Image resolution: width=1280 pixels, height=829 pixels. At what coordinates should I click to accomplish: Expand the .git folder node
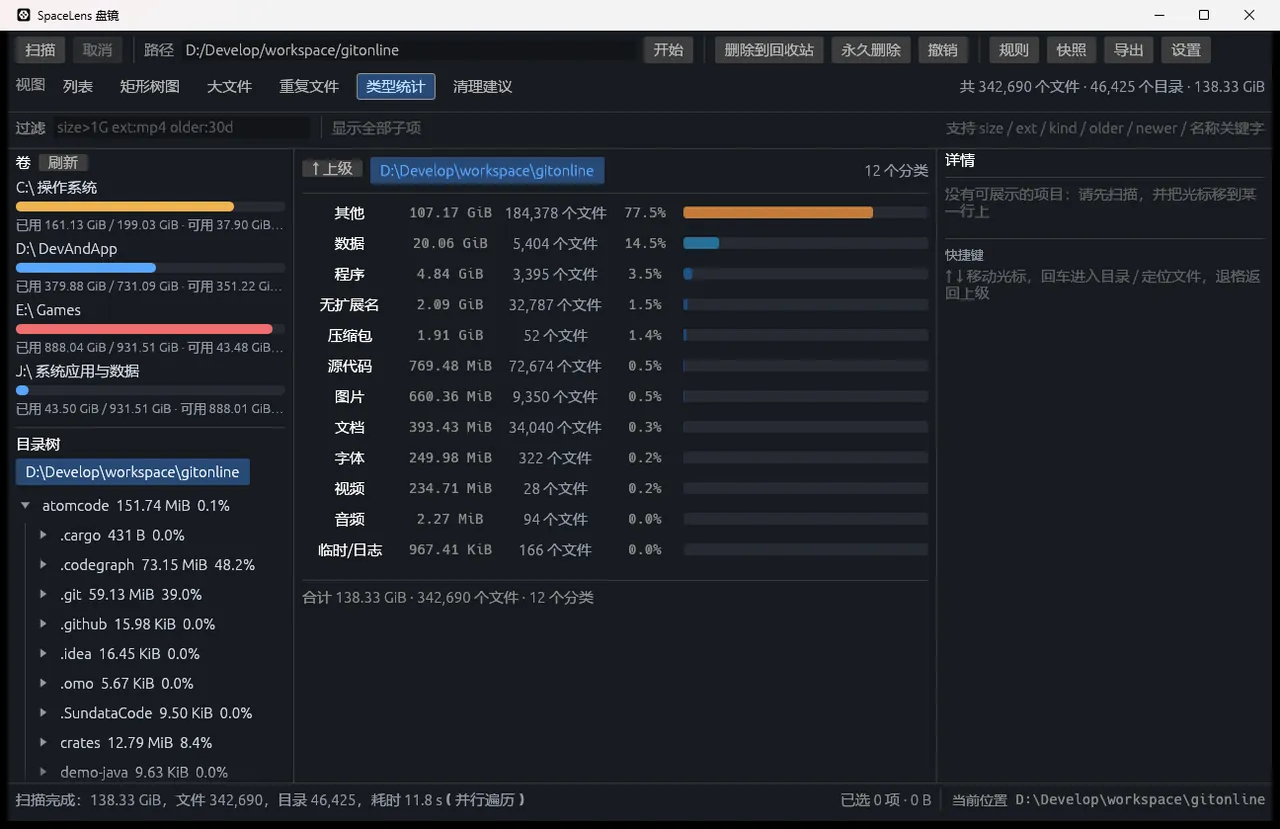click(43, 594)
